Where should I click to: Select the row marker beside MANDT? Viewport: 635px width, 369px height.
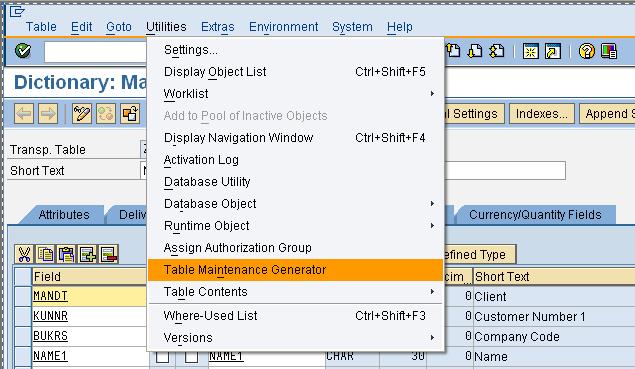[x=23, y=296]
